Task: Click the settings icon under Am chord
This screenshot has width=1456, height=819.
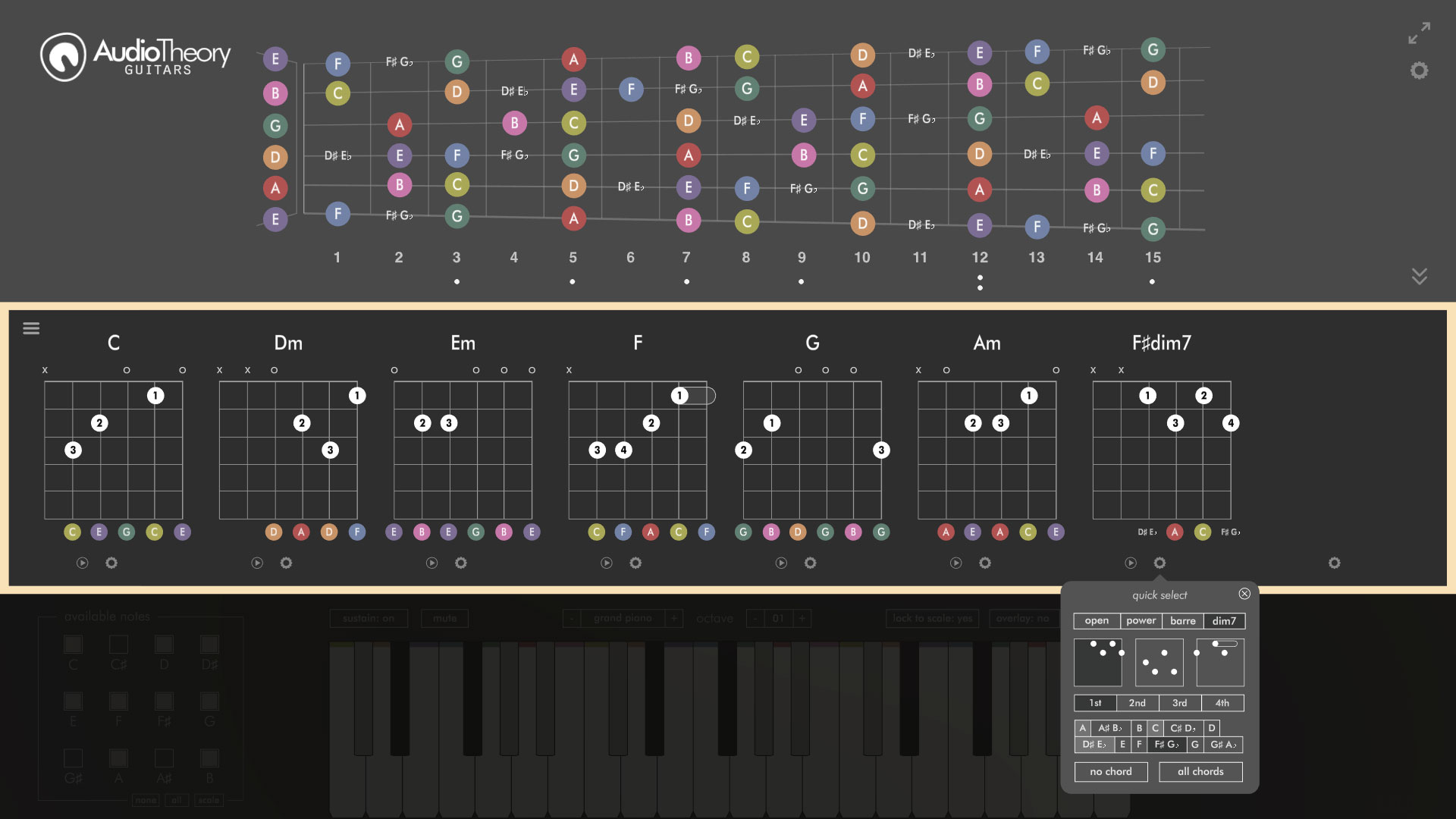Action: pyautogui.click(x=985, y=562)
